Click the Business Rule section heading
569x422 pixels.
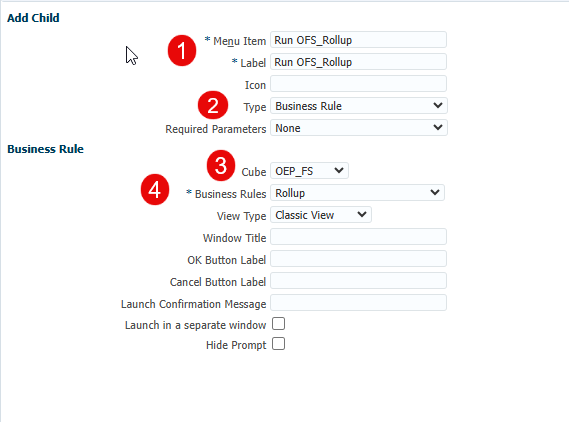[45, 149]
